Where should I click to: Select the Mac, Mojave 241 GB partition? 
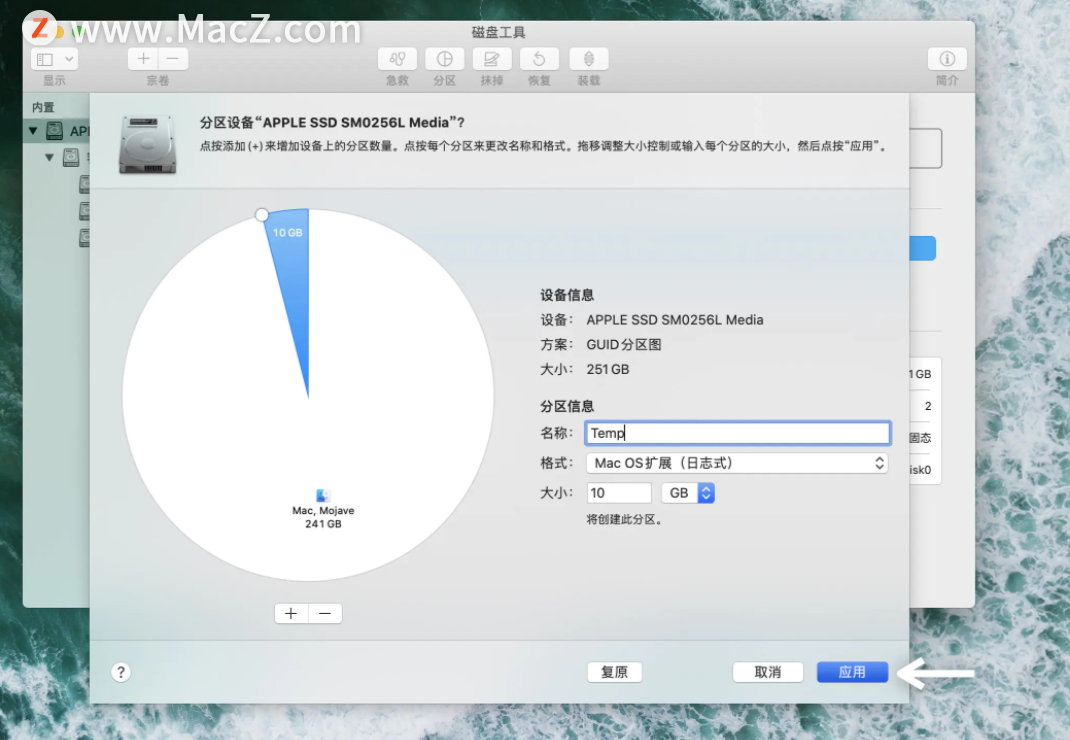pos(323,517)
